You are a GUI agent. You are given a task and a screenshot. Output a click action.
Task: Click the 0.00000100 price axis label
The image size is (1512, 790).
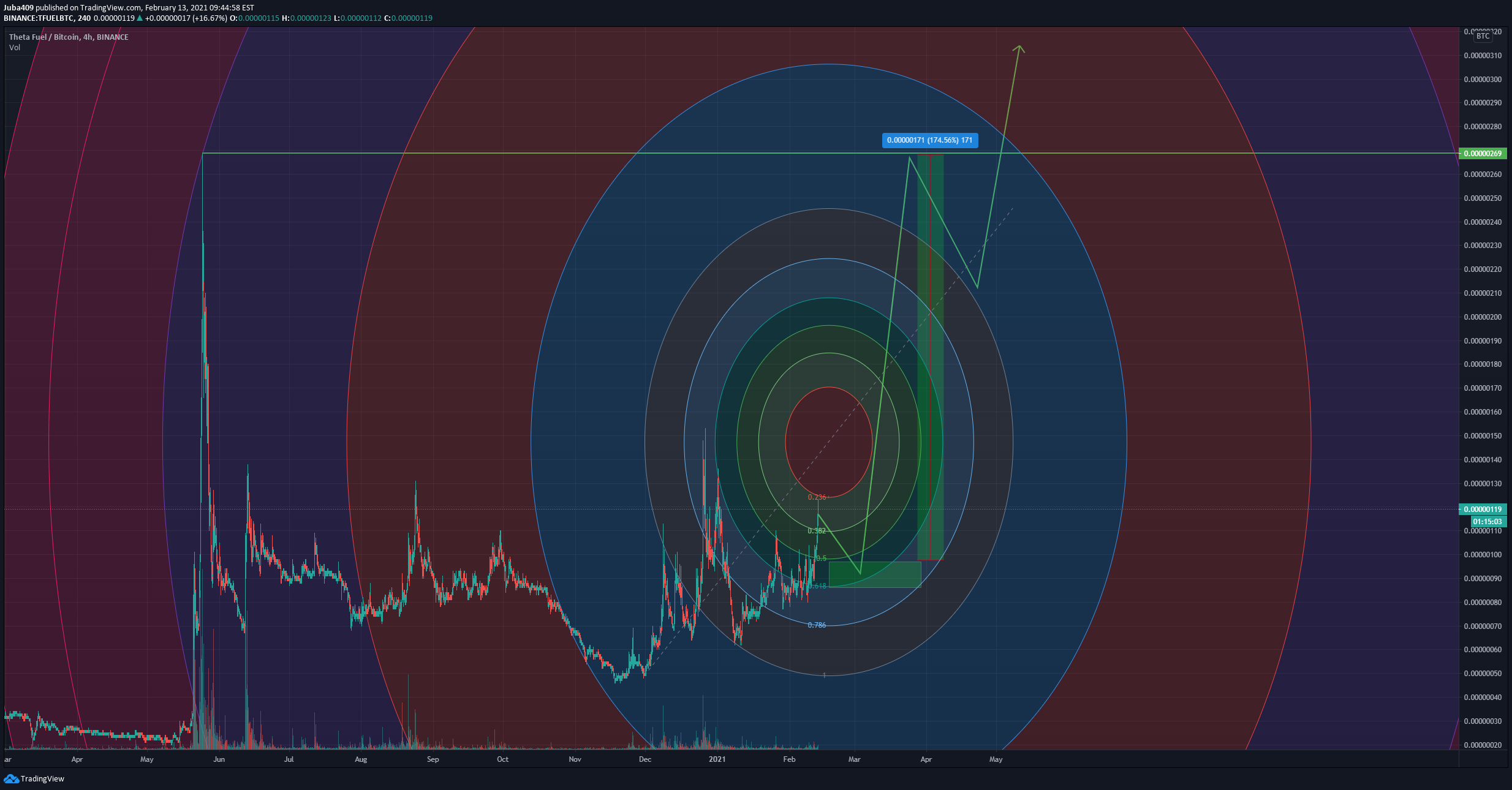[x=1483, y=555]
